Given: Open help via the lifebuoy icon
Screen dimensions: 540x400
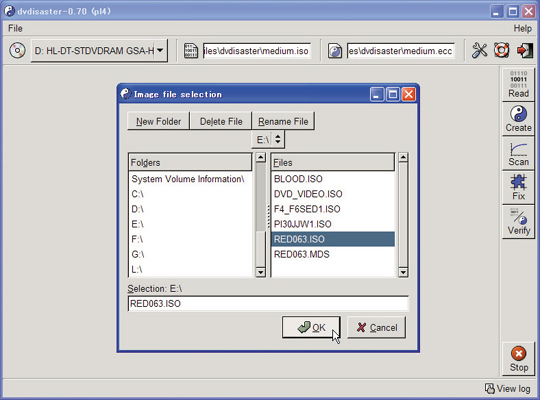Looking at the screenshot, I should click(501, 51).
